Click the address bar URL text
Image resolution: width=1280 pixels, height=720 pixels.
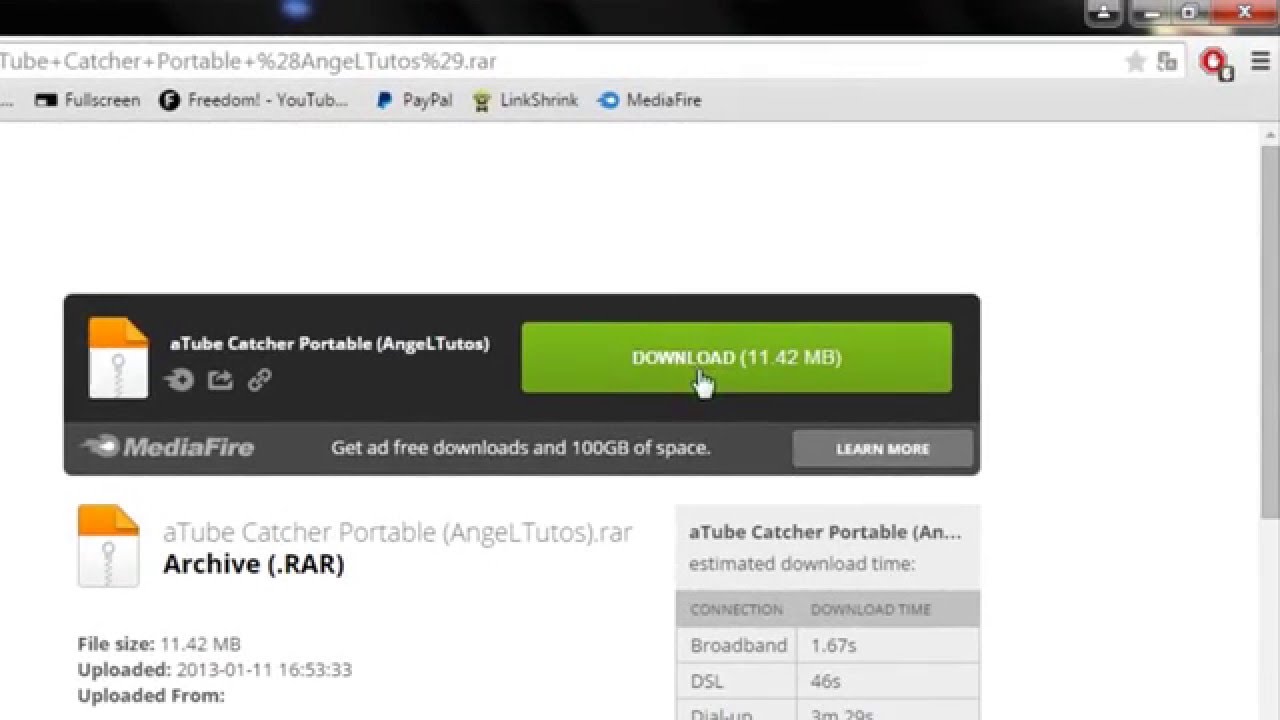[x=249, y=61]
